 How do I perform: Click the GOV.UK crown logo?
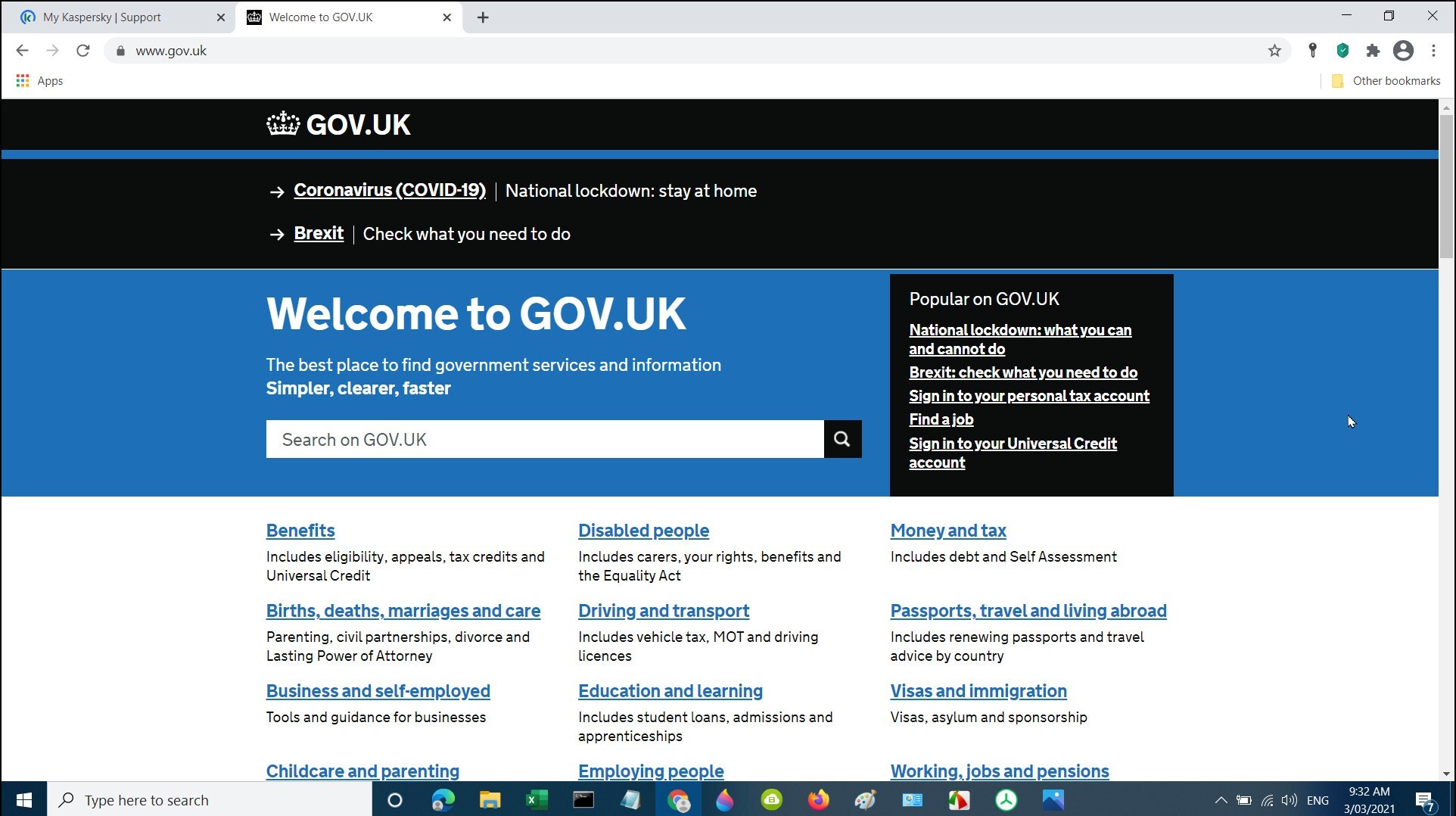338,124
